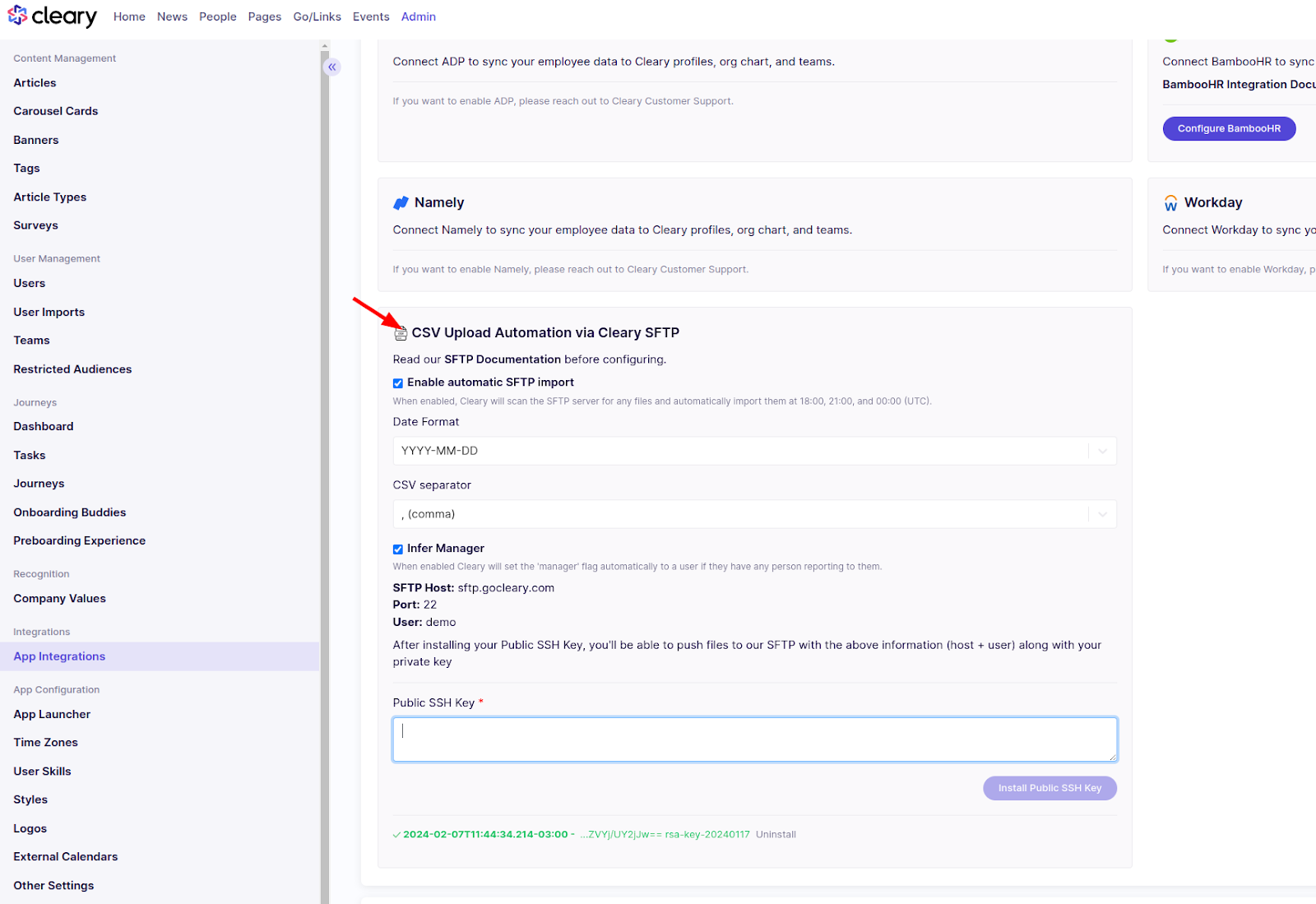The image size is (1316, 904).
Task: Open the SFTP Documentation link
Action: click(x=503, y=359)
